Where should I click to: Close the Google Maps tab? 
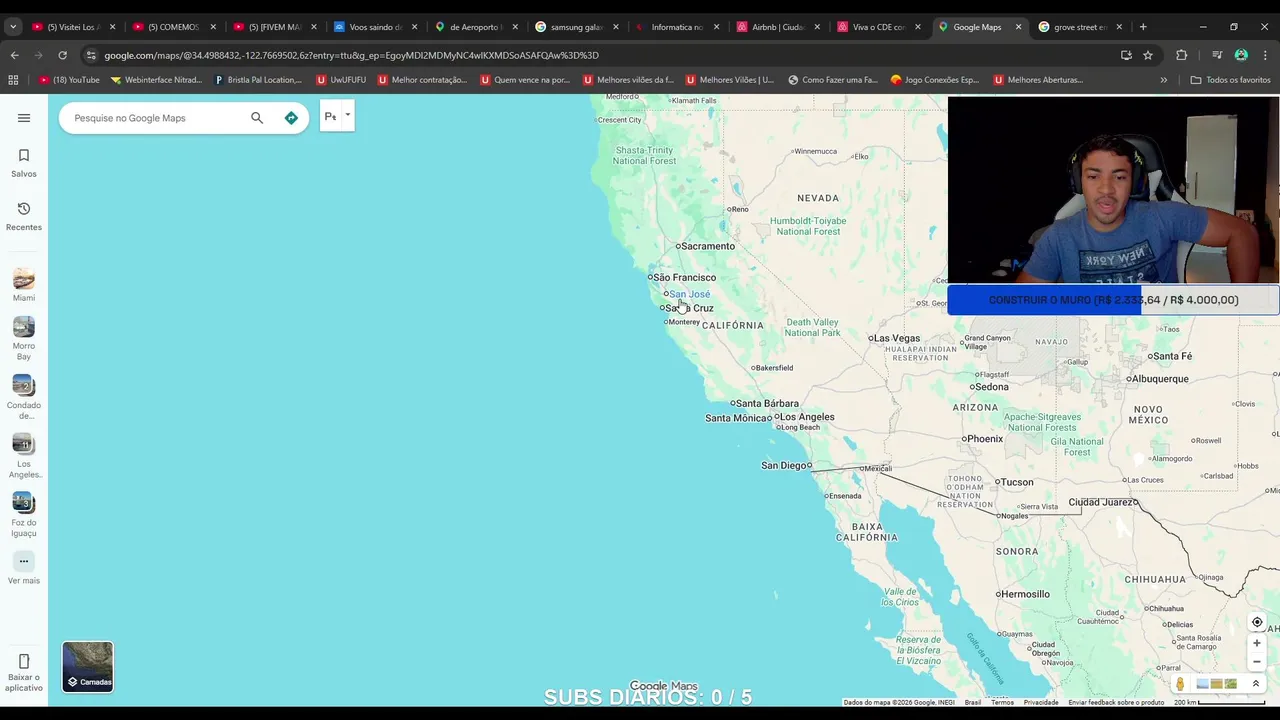coord(1018,27)
